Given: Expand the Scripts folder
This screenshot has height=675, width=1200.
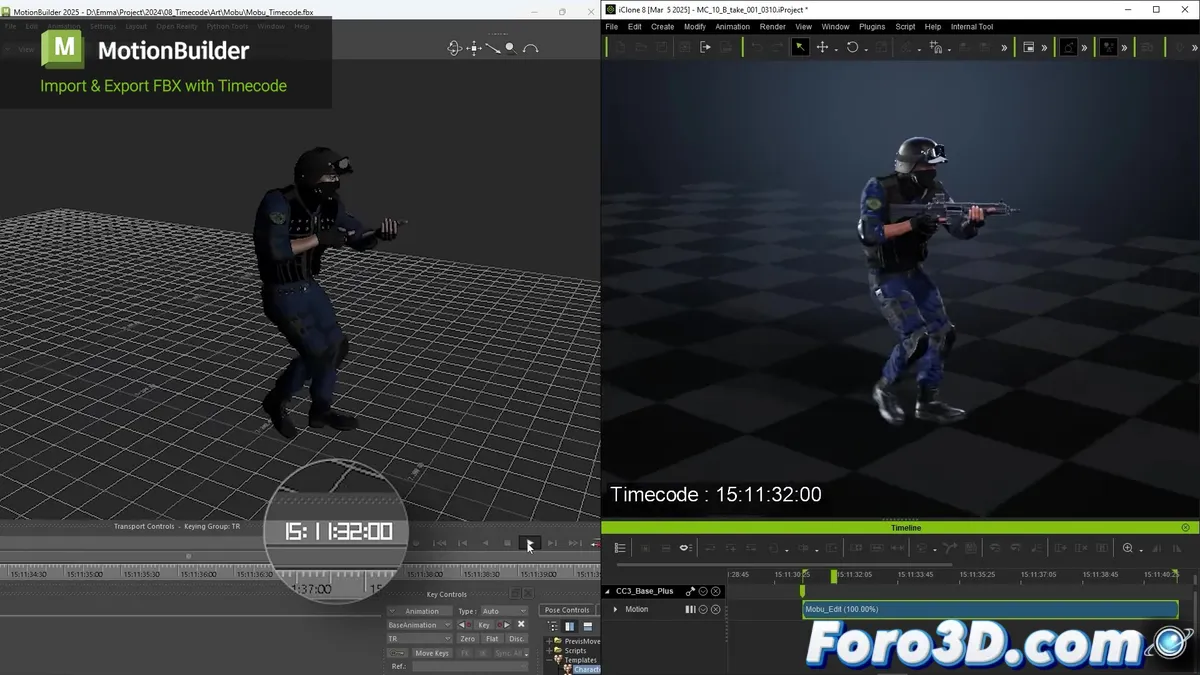Looking at the screenshot, I should [549, 650].
